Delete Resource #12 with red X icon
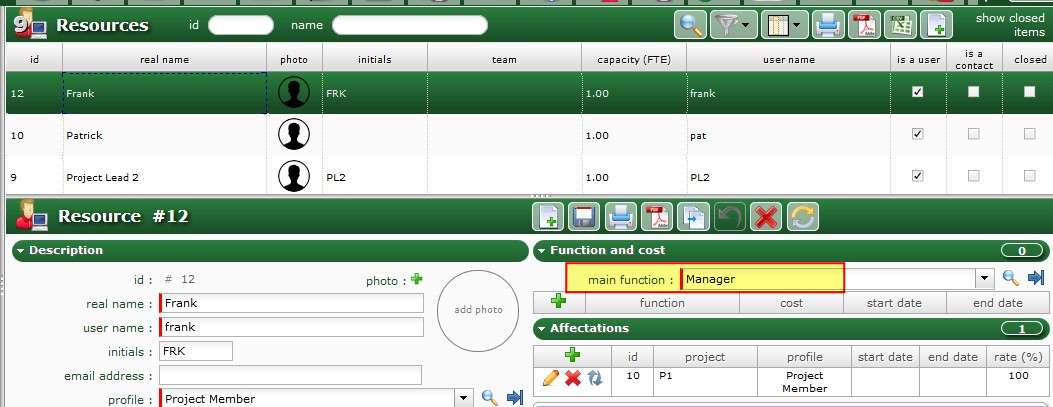 point(766,217)
